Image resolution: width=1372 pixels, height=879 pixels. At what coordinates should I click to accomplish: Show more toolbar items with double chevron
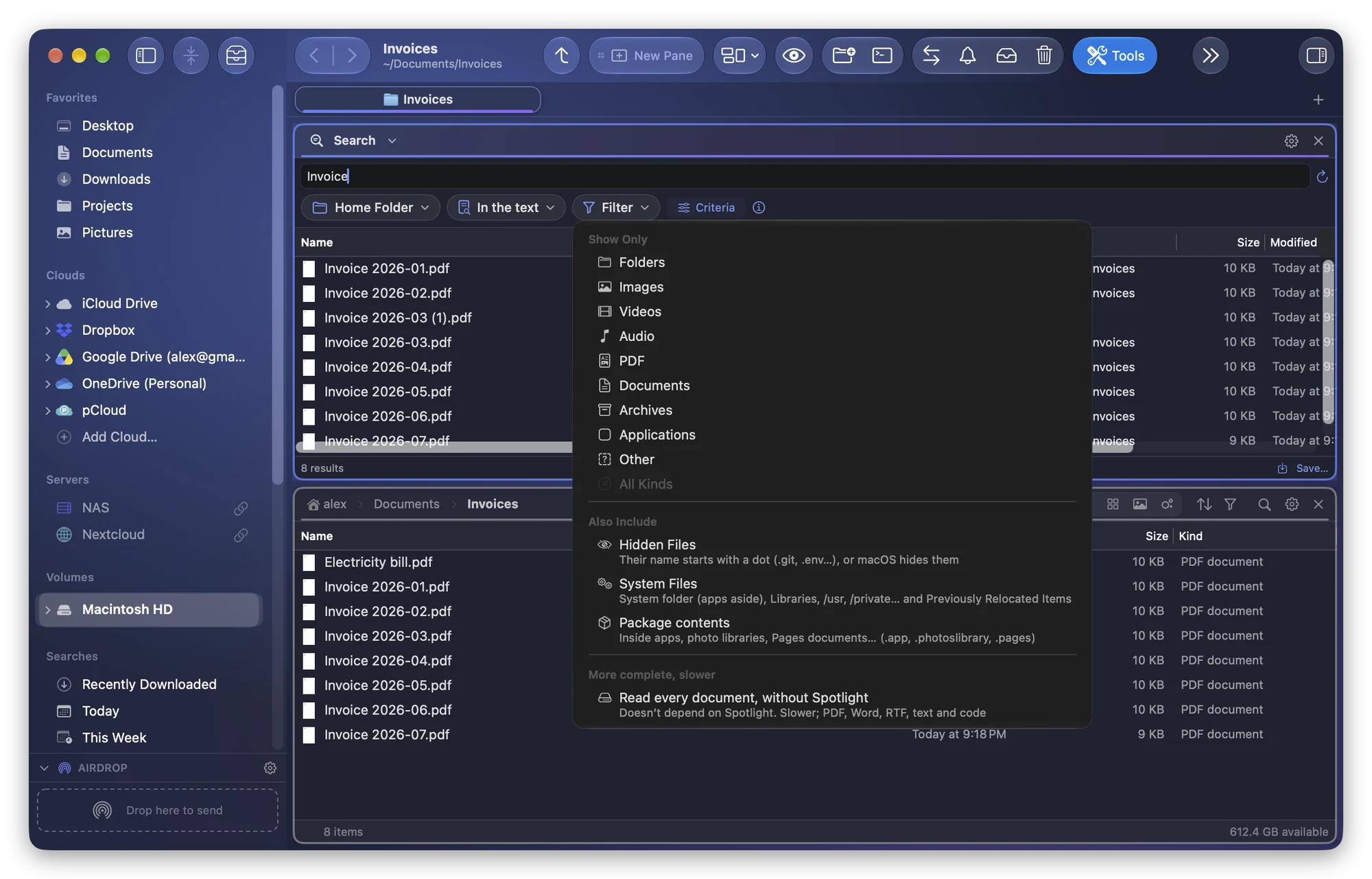coord(1210,56)
